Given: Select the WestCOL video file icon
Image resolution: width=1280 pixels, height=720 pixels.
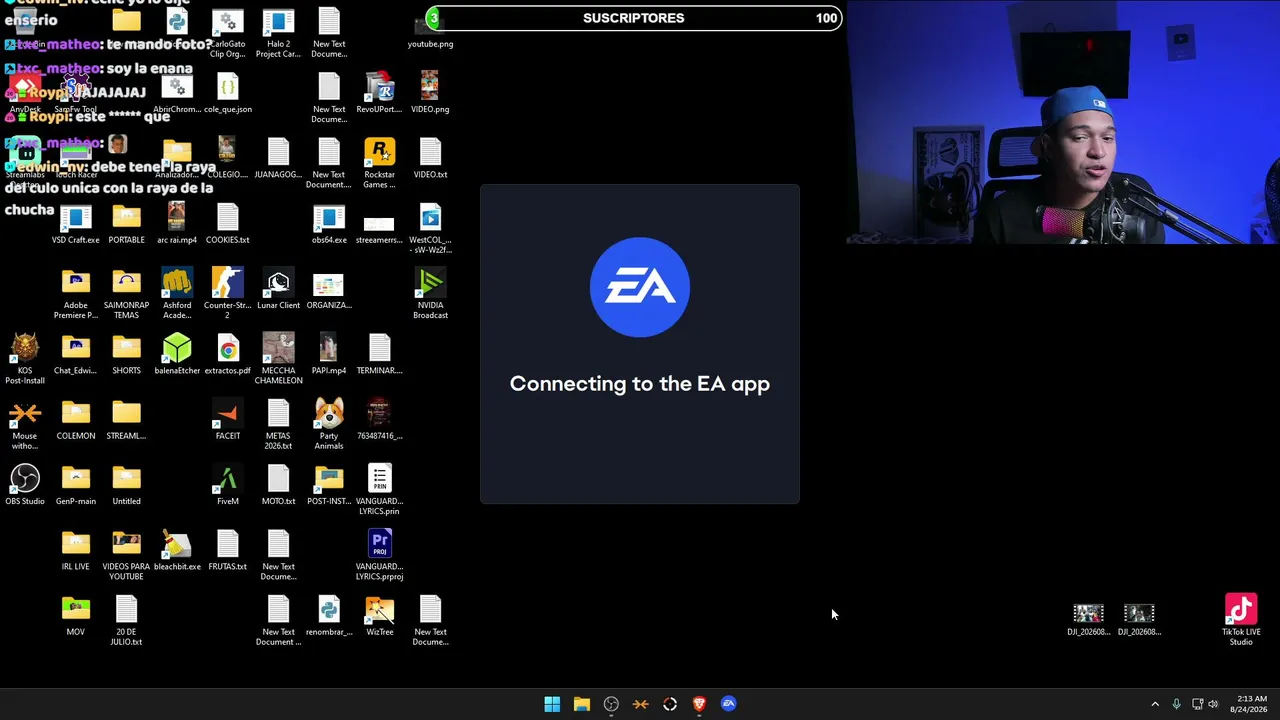Looking at the screenshot, I should tap(430, 218).
